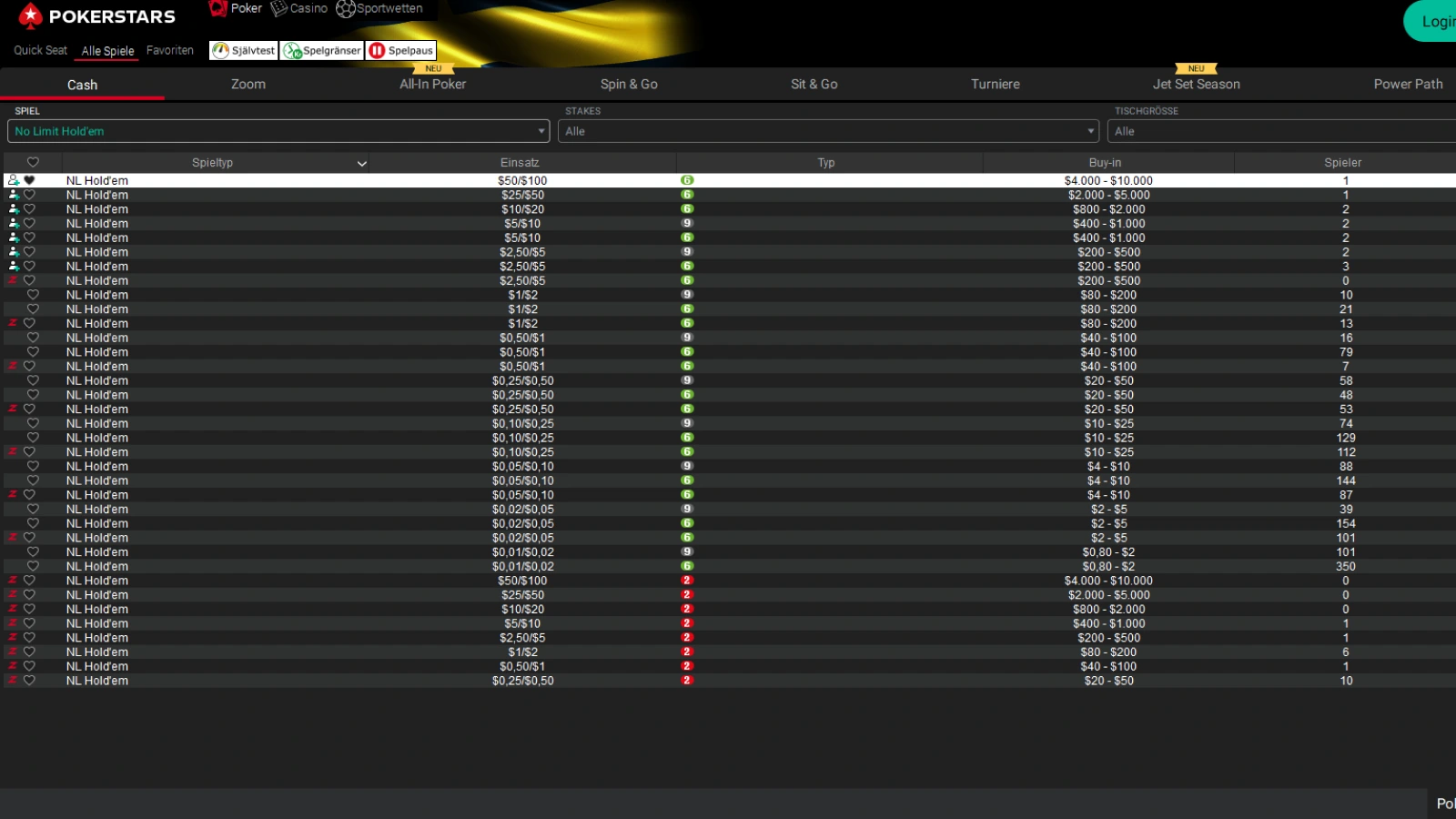The width and height of the screenshot is (1456, 819).
Task: Sort by the Einsatz column
Action: coord(520,163)
